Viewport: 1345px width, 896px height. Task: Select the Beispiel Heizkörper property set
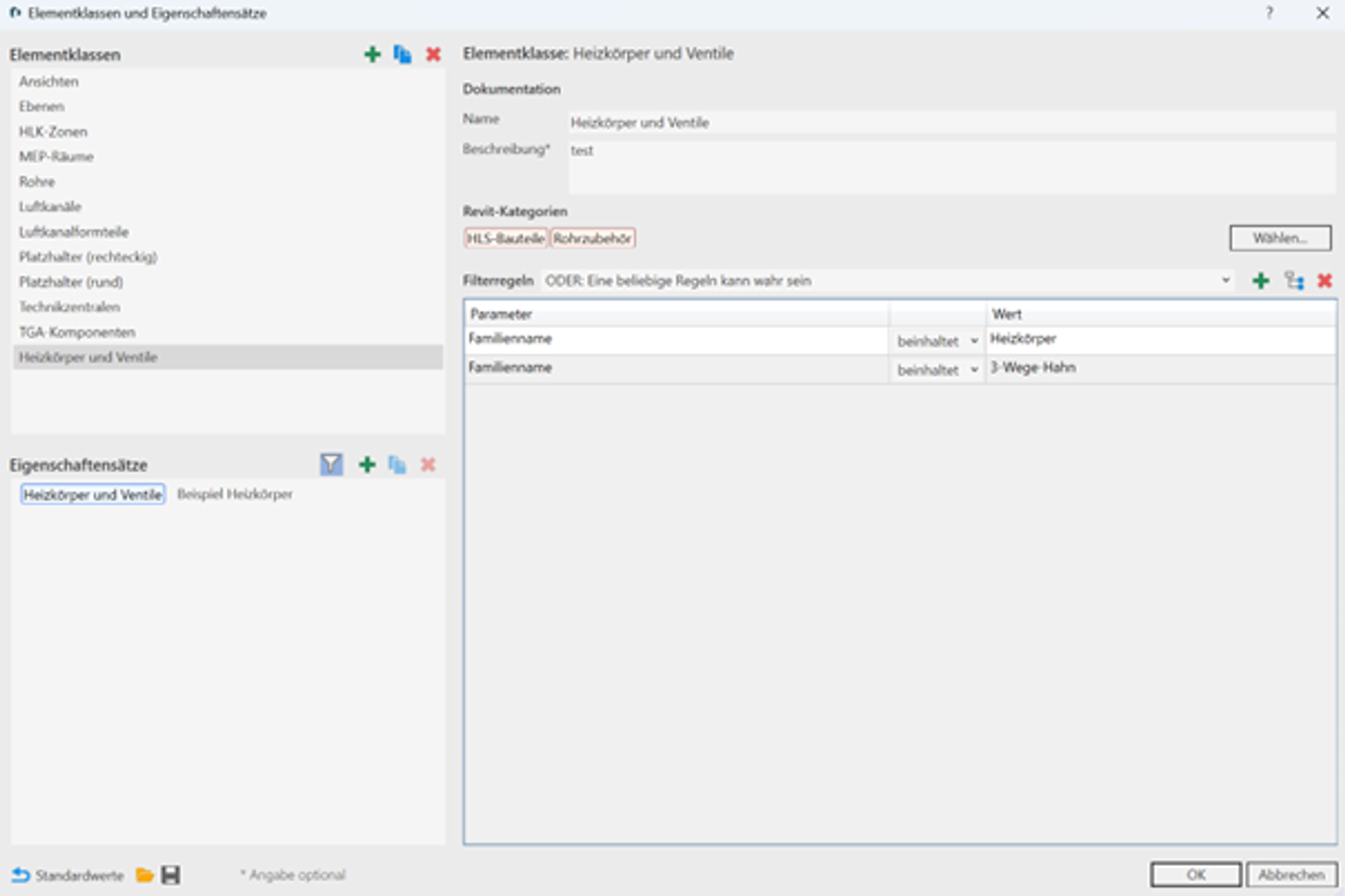click(x=235, y=494)
